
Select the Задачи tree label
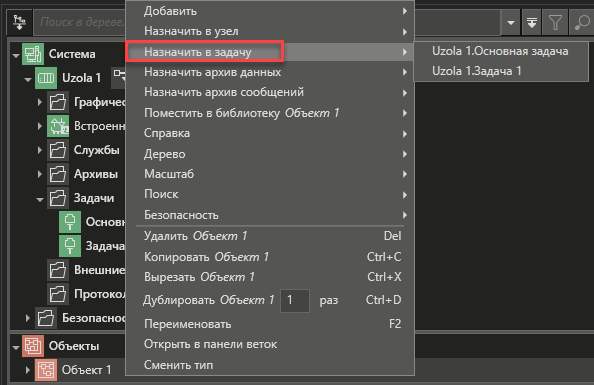tap(94, 198)
